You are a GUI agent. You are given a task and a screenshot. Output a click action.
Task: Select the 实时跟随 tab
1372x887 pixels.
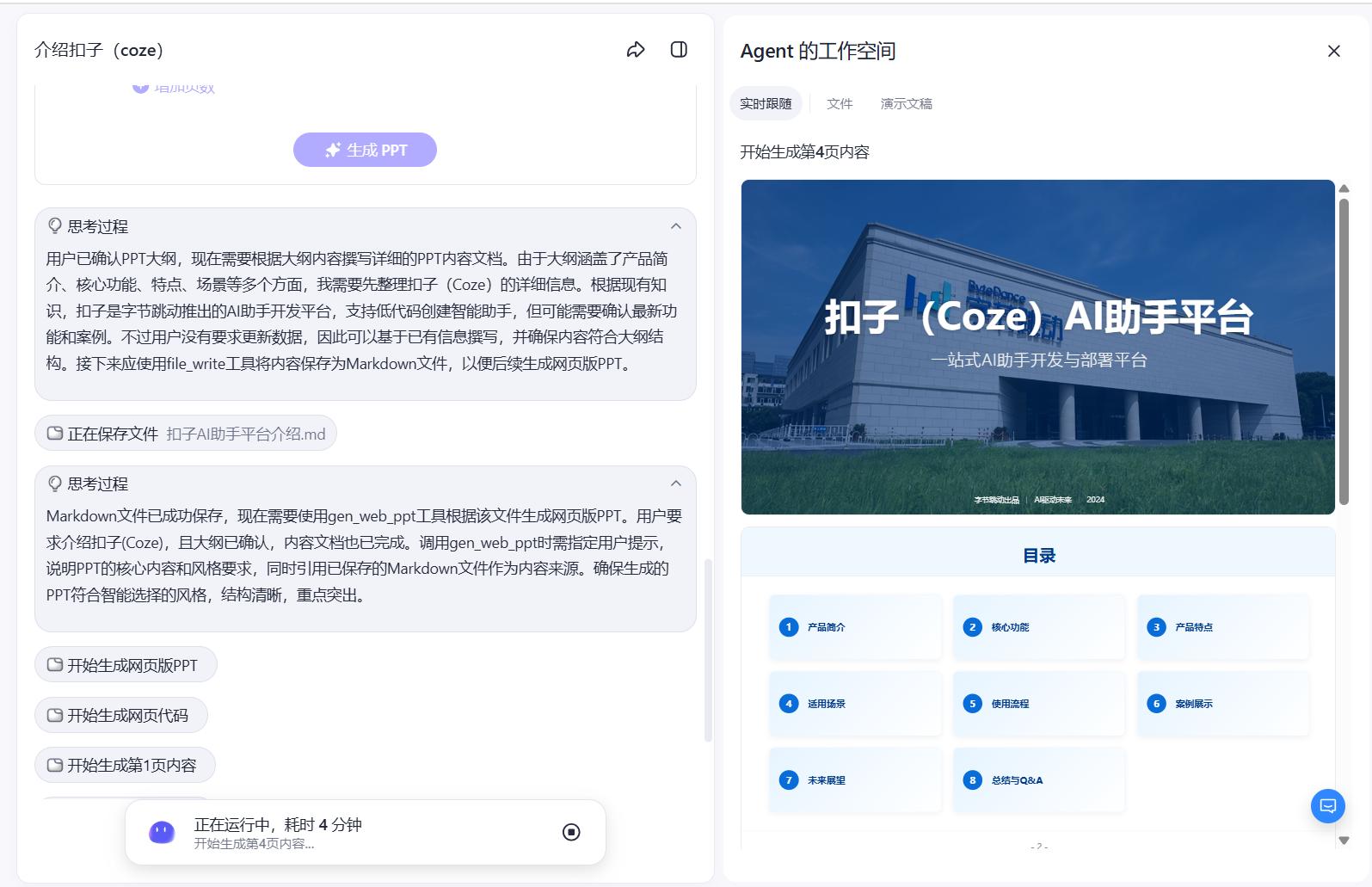(x=766, y=104)
